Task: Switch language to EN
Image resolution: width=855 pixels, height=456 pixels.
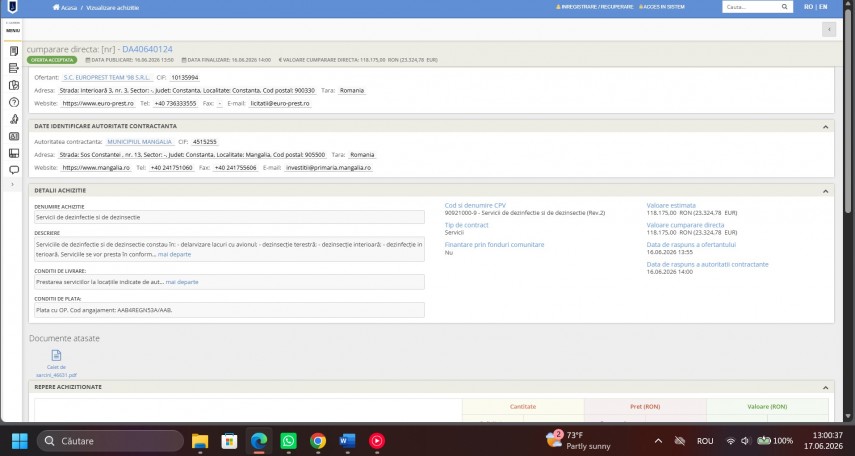Action: point(823,7)
